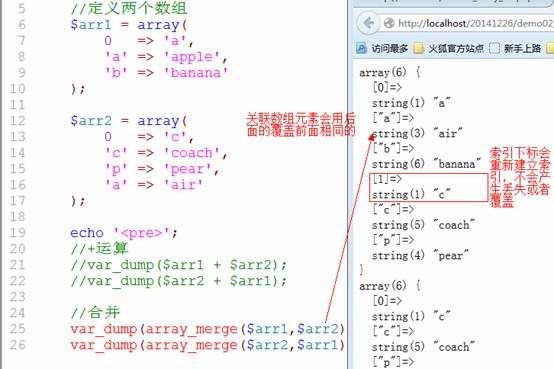Click the 访问最多 bookmark icon
554x369 pixels.
[361, 48]
